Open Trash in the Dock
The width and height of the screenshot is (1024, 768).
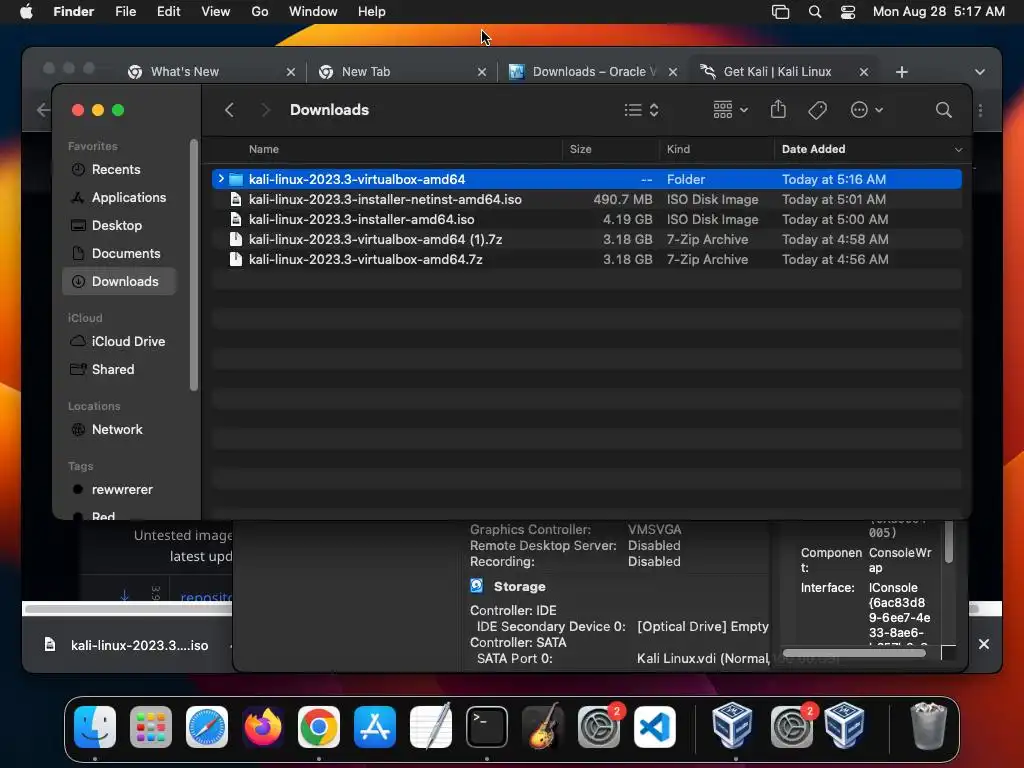point(928,727)
